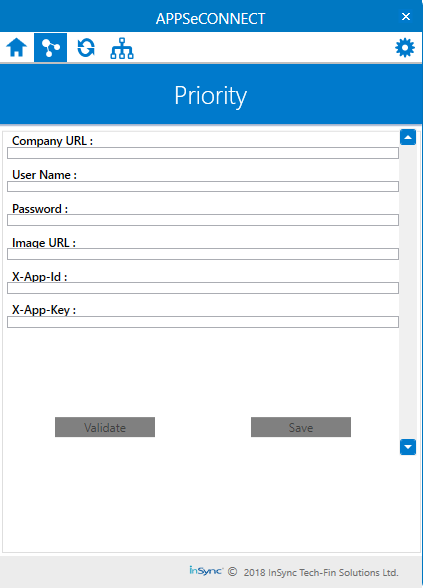
Task: Click the '2018 InSync Tech-Fin Solutions Ltd.' text
Action: click(321, 573)
